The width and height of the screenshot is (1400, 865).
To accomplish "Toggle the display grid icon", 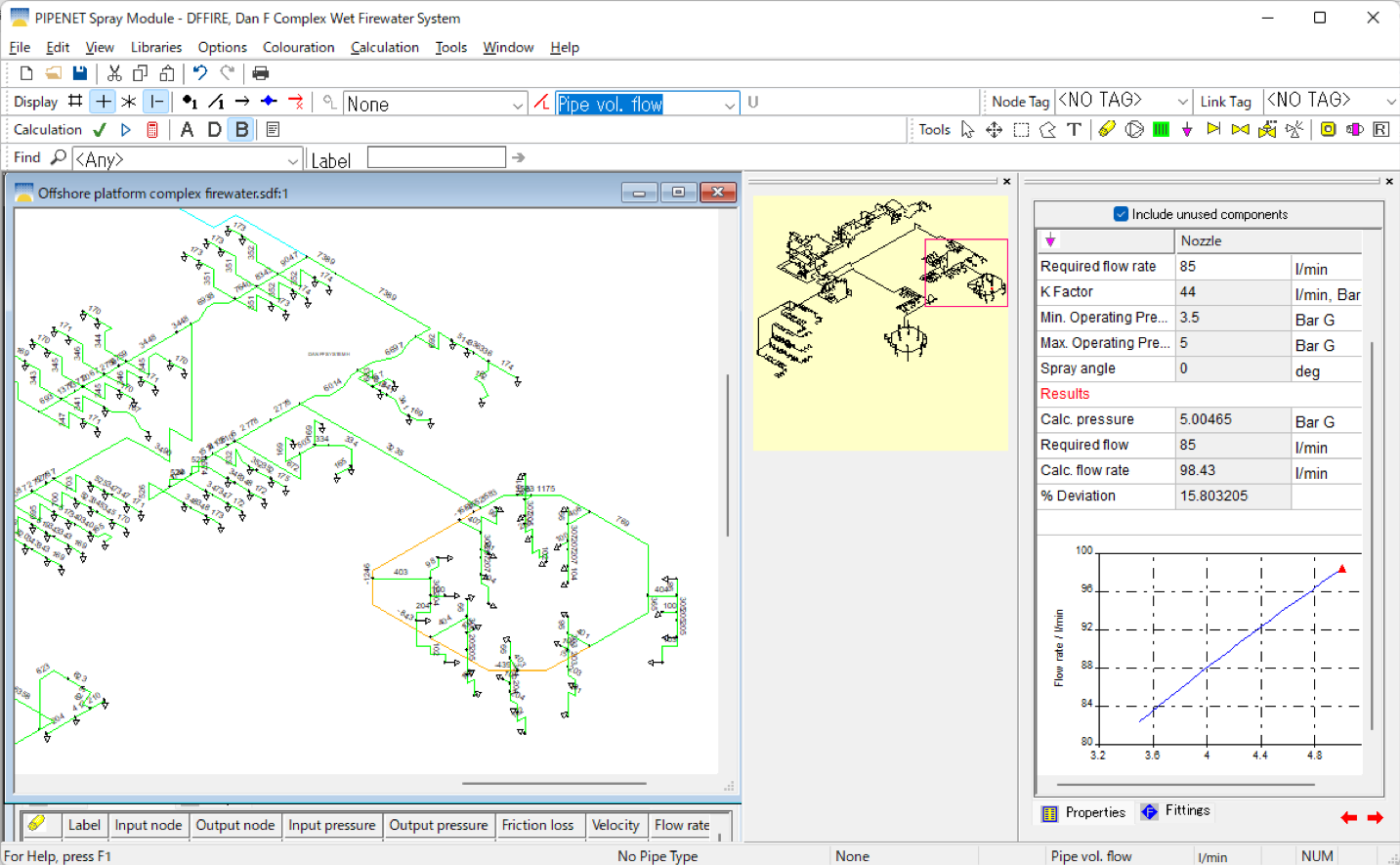I will tap(75, 102).
